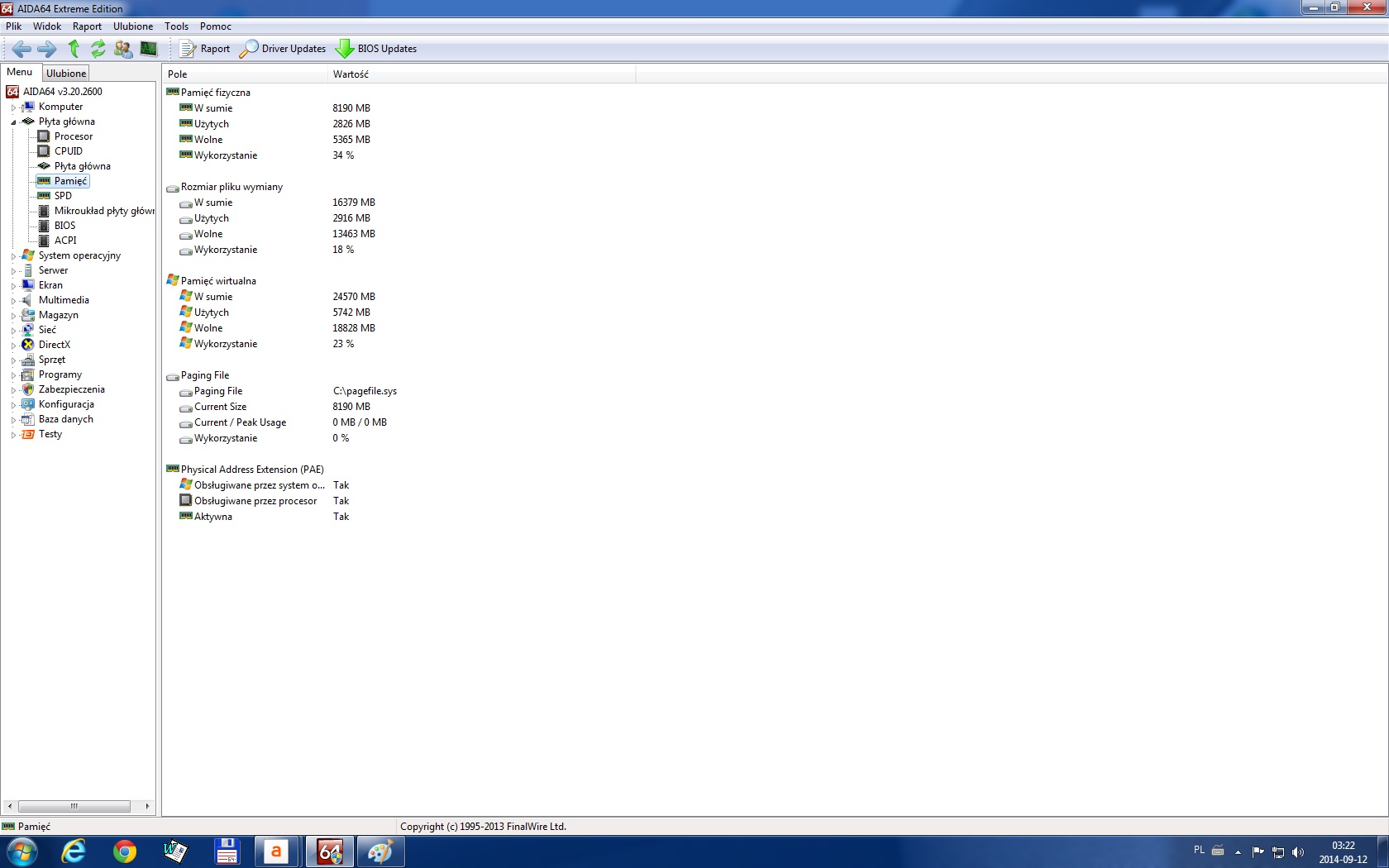Select the Pamięć wirtualna group header

[x=218, y=281]
